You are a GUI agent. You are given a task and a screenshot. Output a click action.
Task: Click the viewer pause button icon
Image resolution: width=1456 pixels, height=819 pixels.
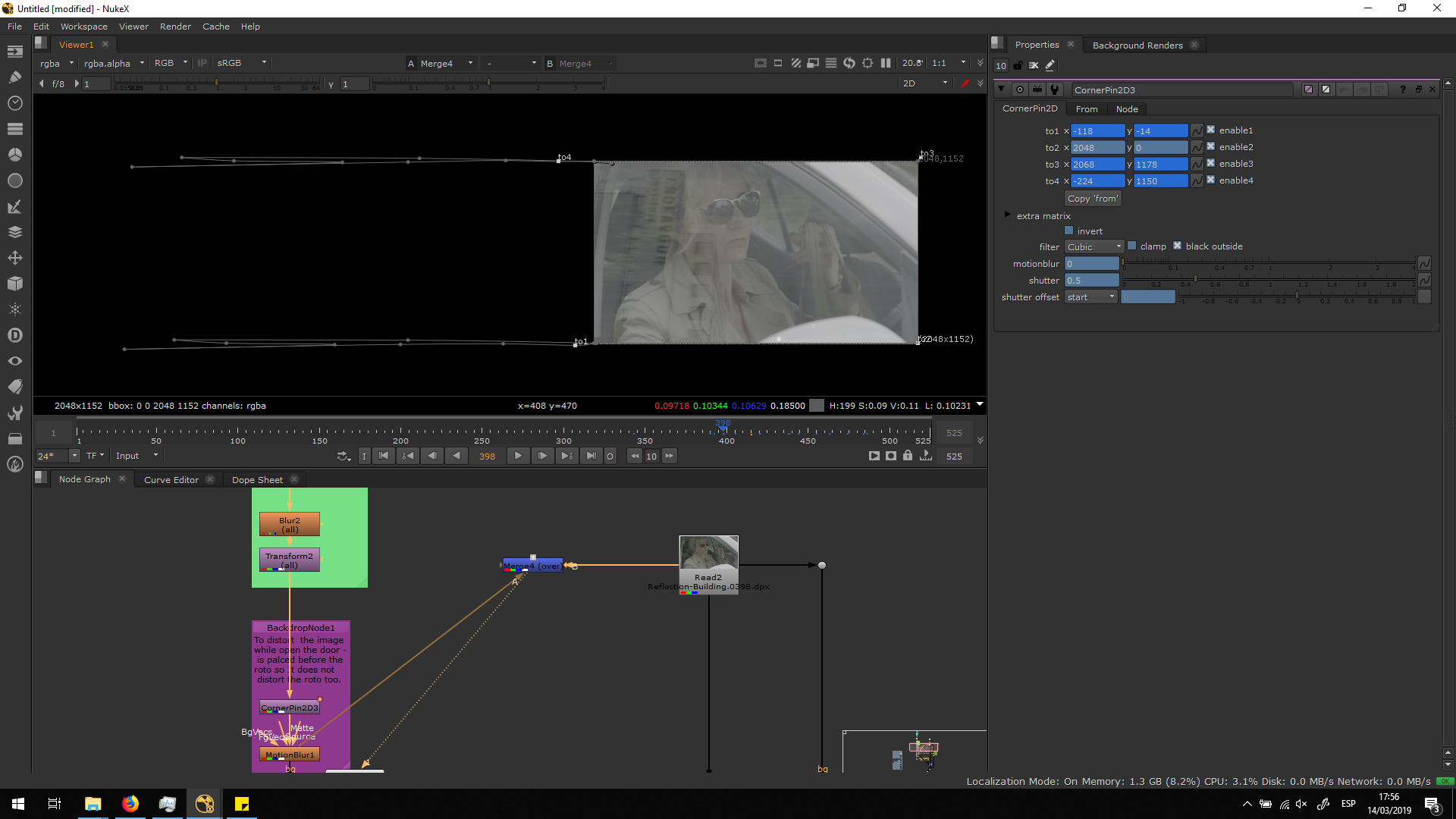point(885,64)
